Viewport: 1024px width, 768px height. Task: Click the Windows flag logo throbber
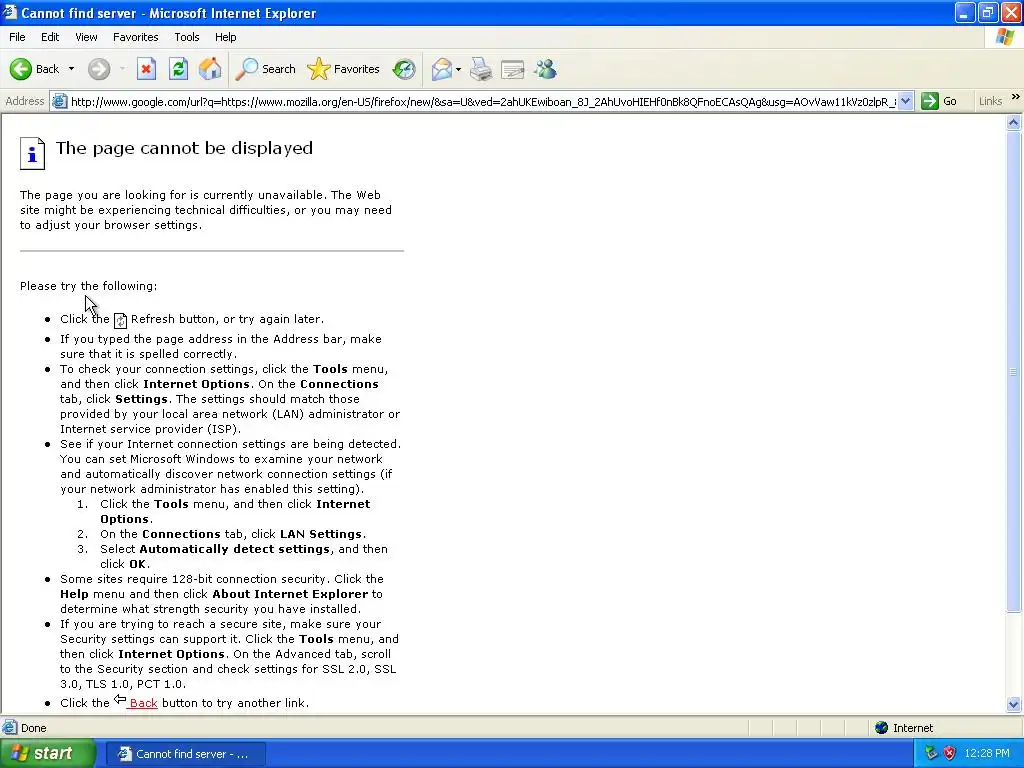click(1005, 37)
